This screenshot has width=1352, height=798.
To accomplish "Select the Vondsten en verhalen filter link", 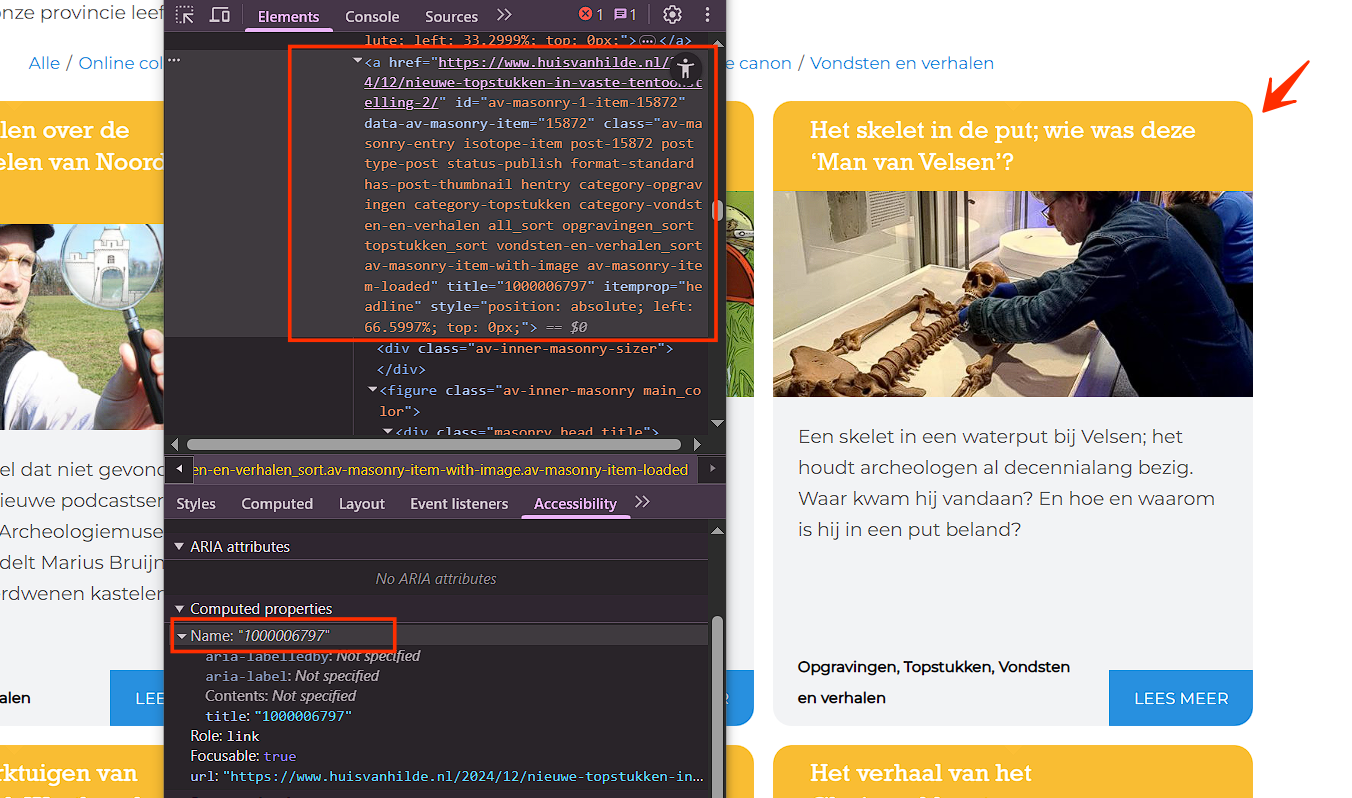I will (x=901, y=63).
